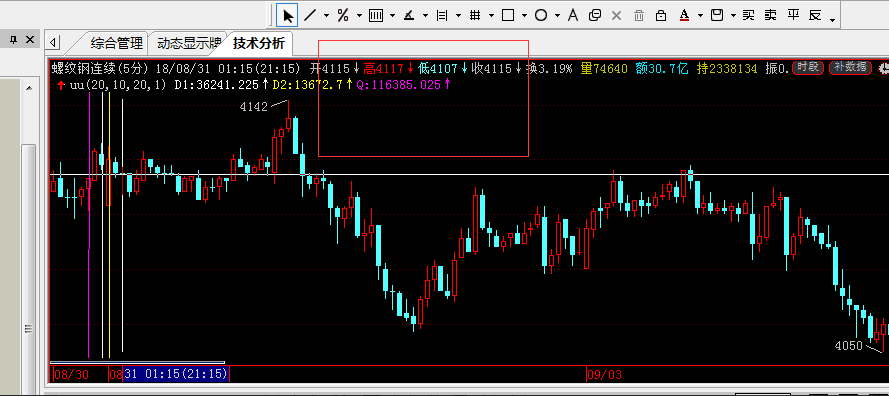Click the 平 close position button
The height and width of the screenshot is (396, 889).
pos(793,15)
